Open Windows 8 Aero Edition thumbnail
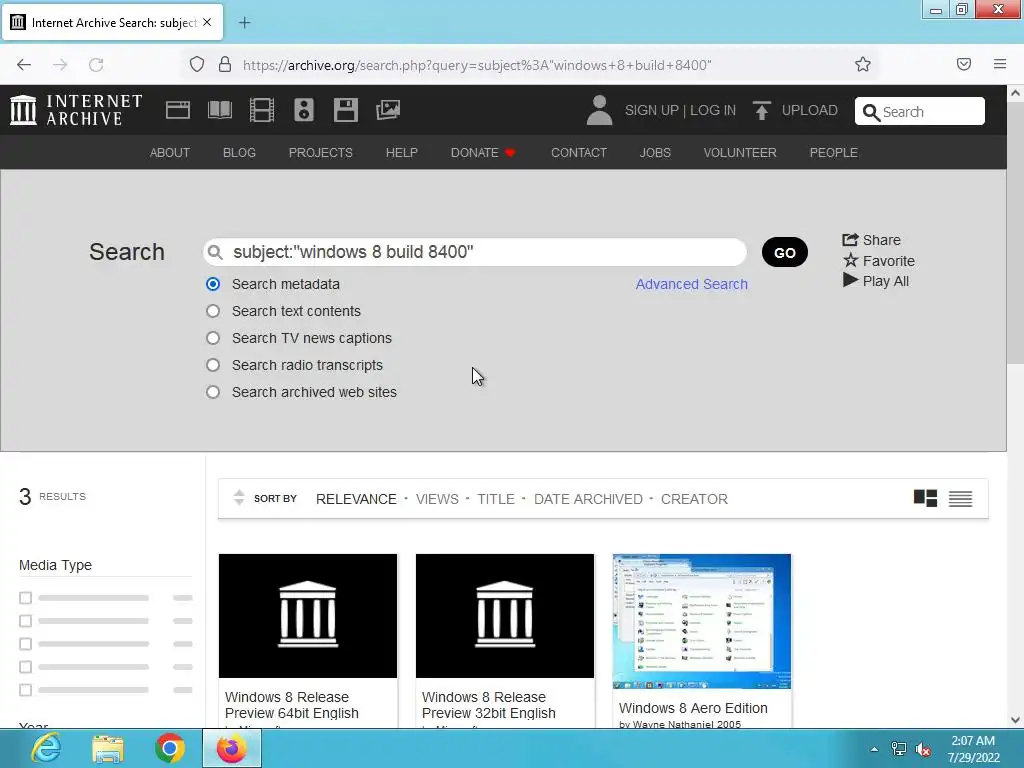 tap(701, 621)
